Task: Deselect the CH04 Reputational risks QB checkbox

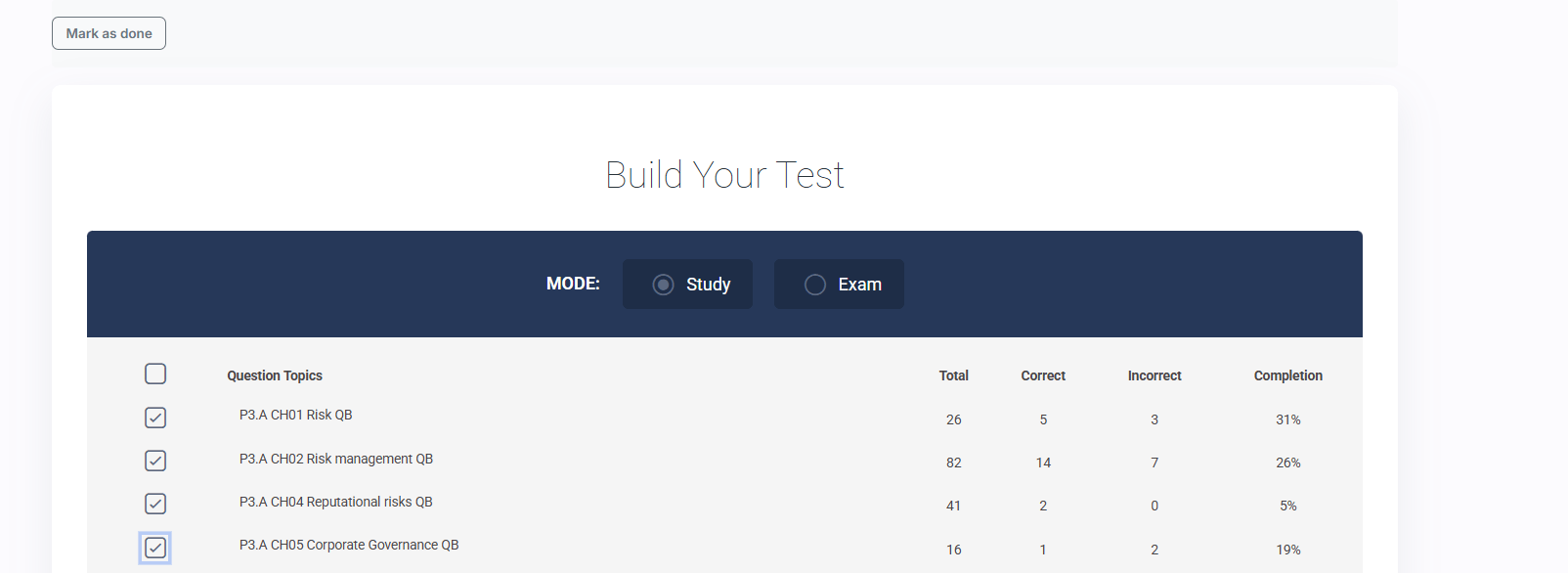Action: (x=155, y=504)
